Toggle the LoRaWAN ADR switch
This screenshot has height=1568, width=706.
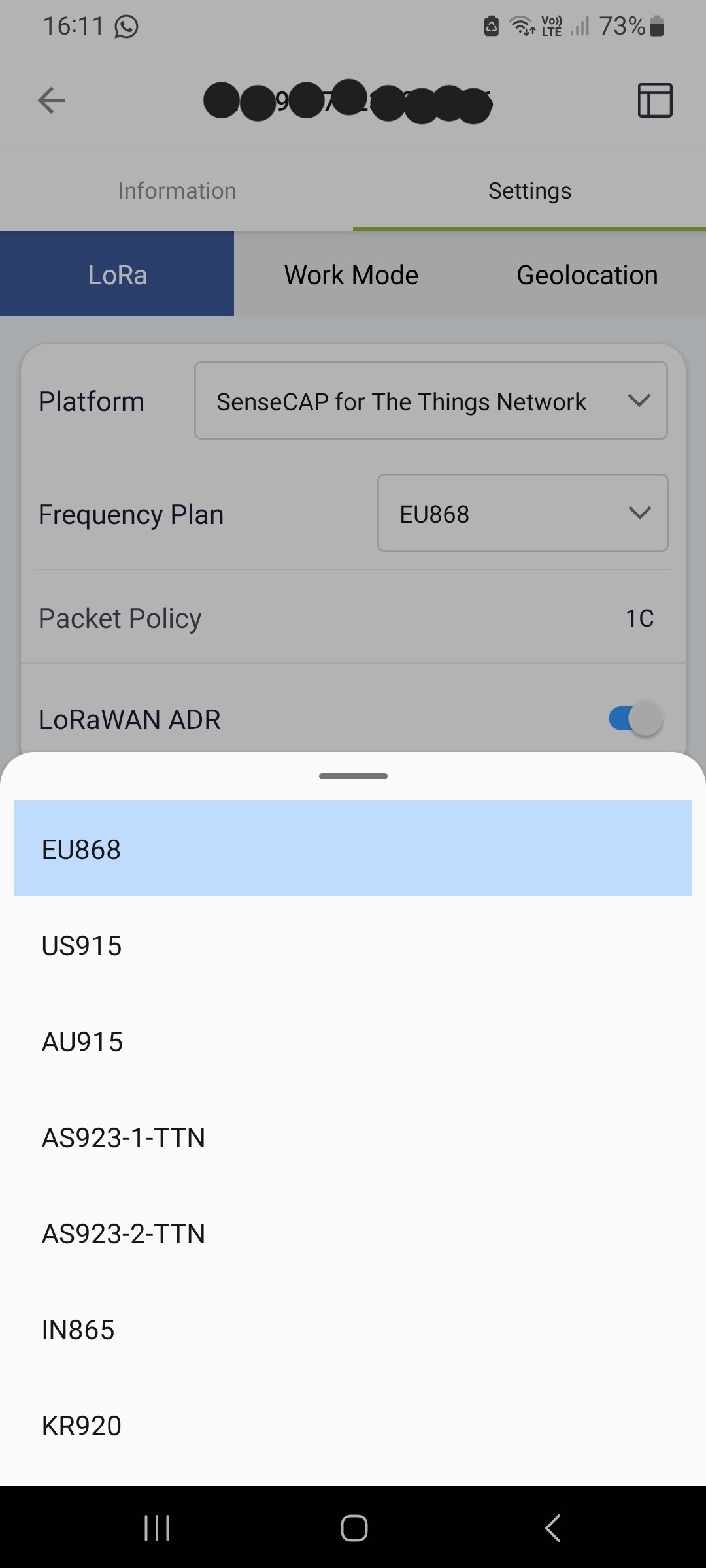click(635, 719)
